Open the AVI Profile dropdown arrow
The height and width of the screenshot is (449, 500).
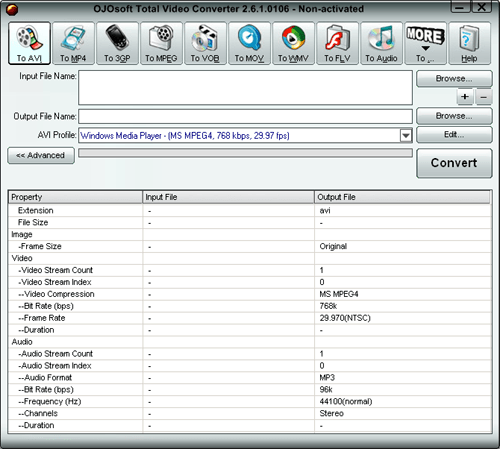click(x=406, y=136)
